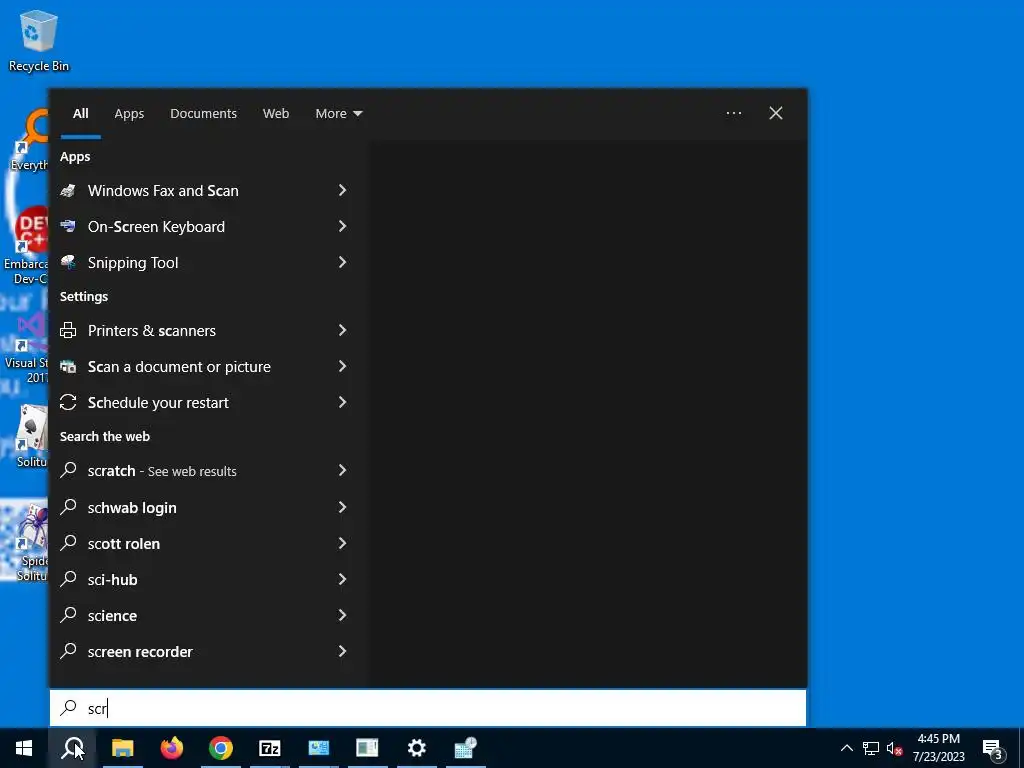This screenshot has width=1024, height=768.
Task: Expand On-Screen Keyboard details arrow
Action: pos(342,226)
